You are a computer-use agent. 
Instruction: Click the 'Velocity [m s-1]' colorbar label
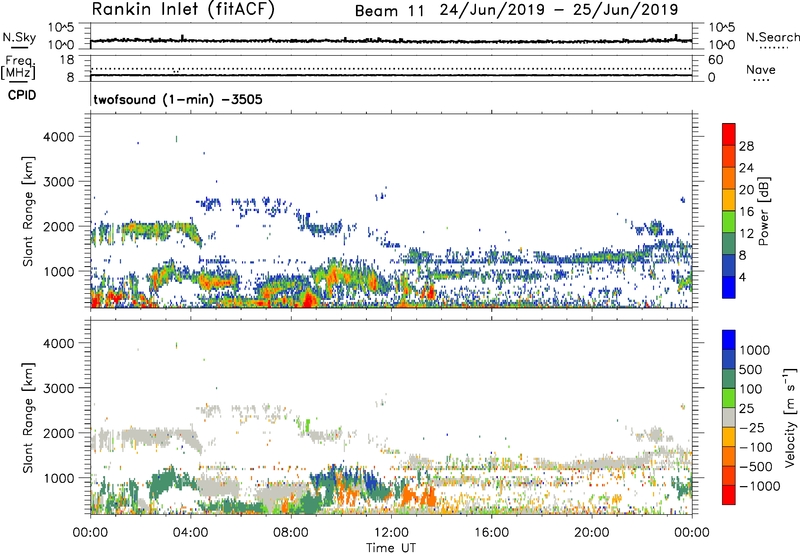(x=790, y=417)
